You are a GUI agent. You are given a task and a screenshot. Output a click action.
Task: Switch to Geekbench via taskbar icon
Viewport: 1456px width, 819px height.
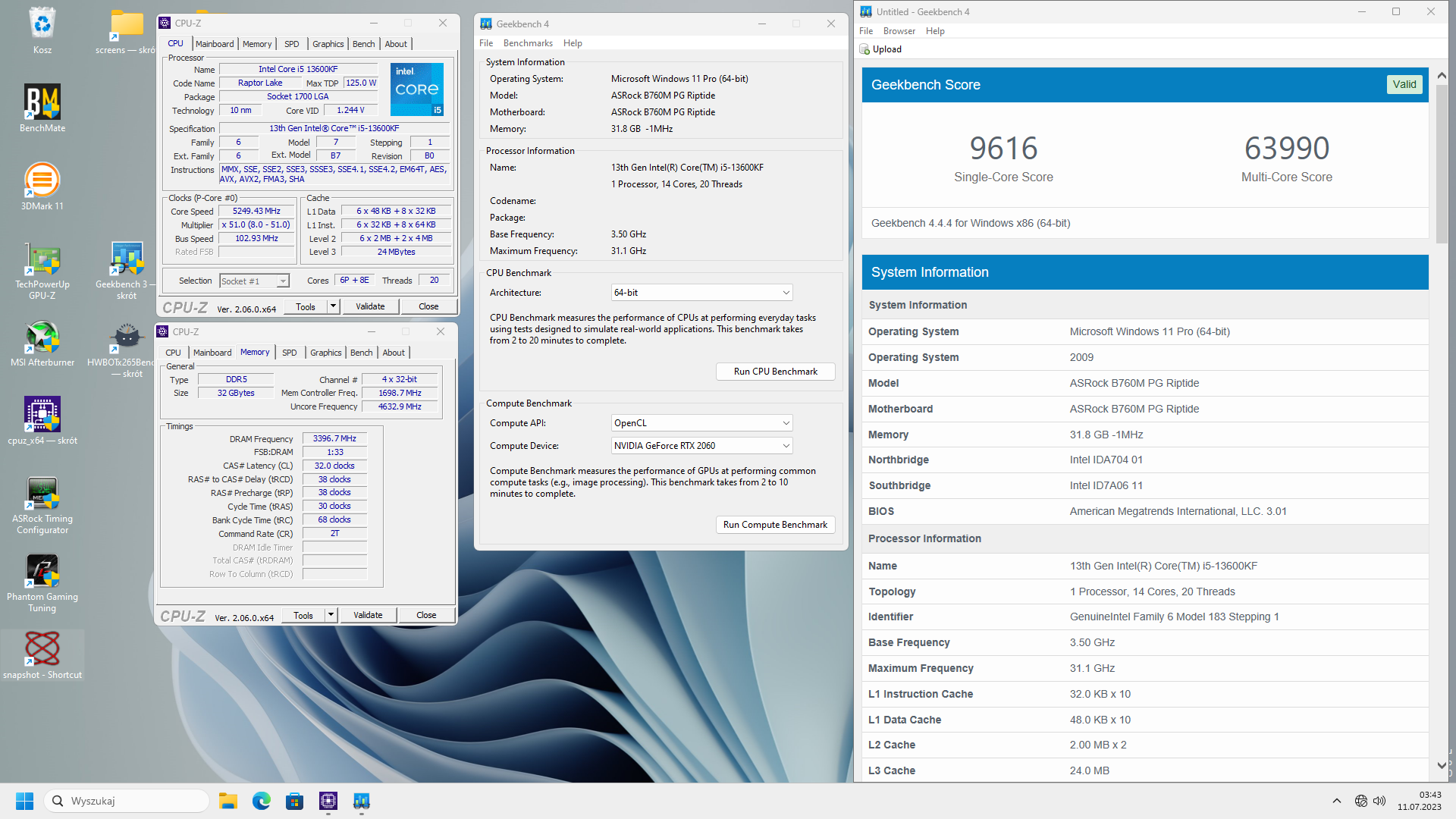[362, 801]
